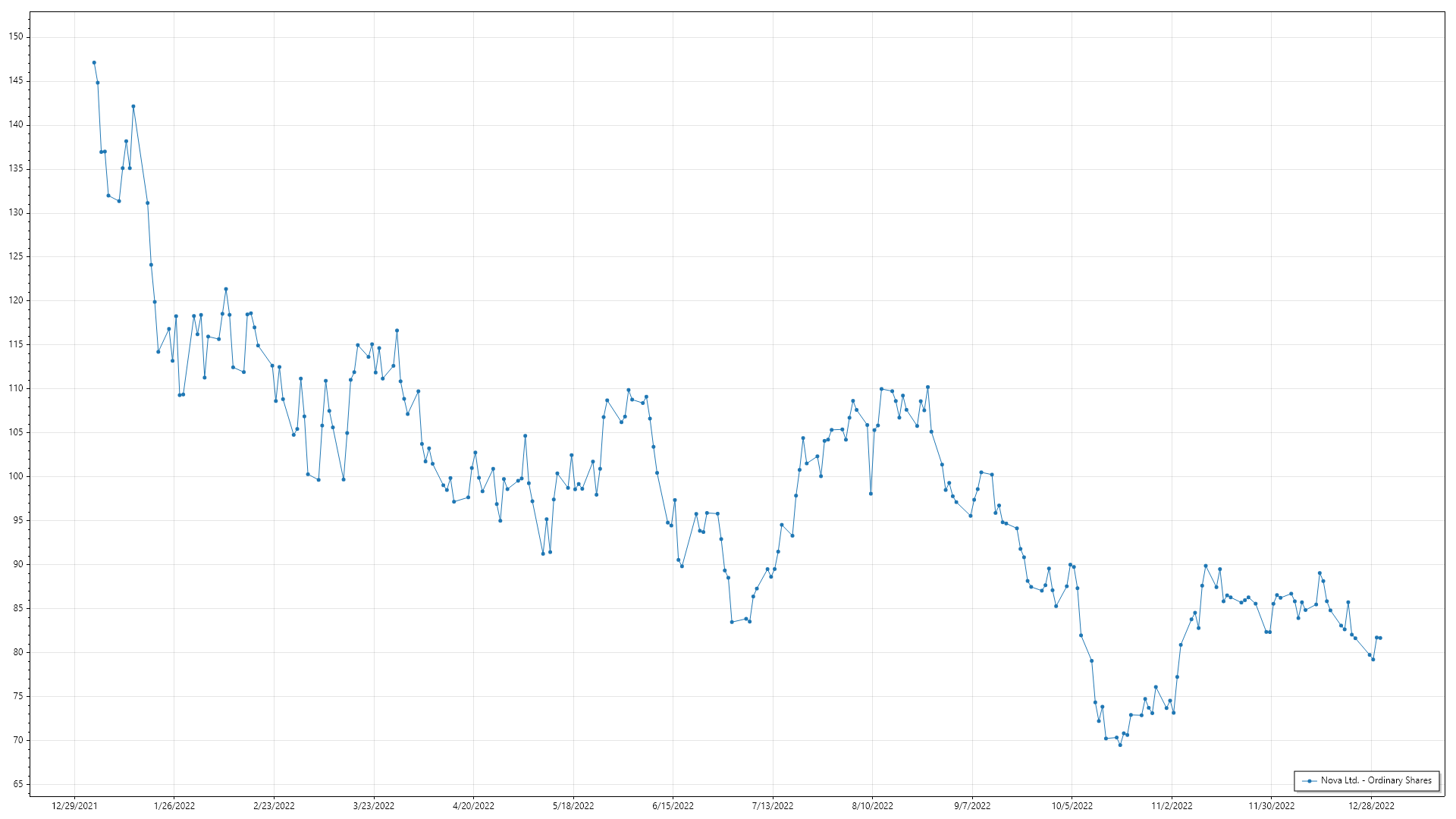This screenshot has height=819, width=1456.
Task: Click the 85 y-axis label
Action: pyautogui.click(x=18, y=608)
